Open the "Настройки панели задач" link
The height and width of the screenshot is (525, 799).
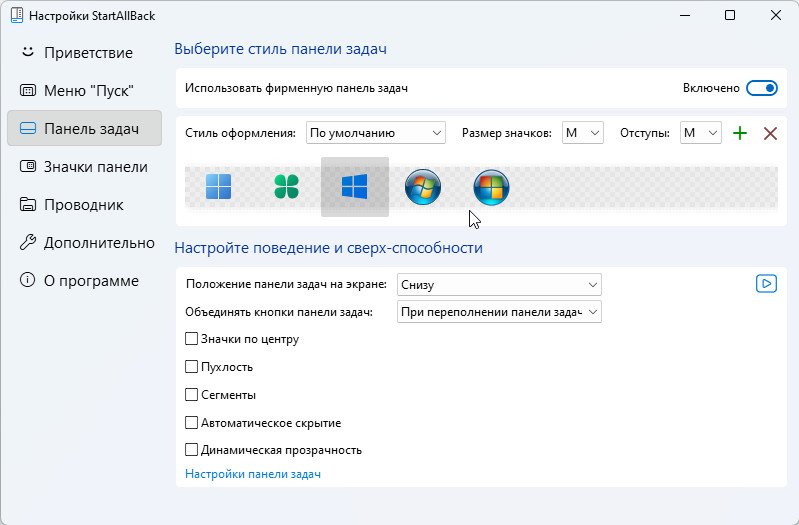click(253, 474)
